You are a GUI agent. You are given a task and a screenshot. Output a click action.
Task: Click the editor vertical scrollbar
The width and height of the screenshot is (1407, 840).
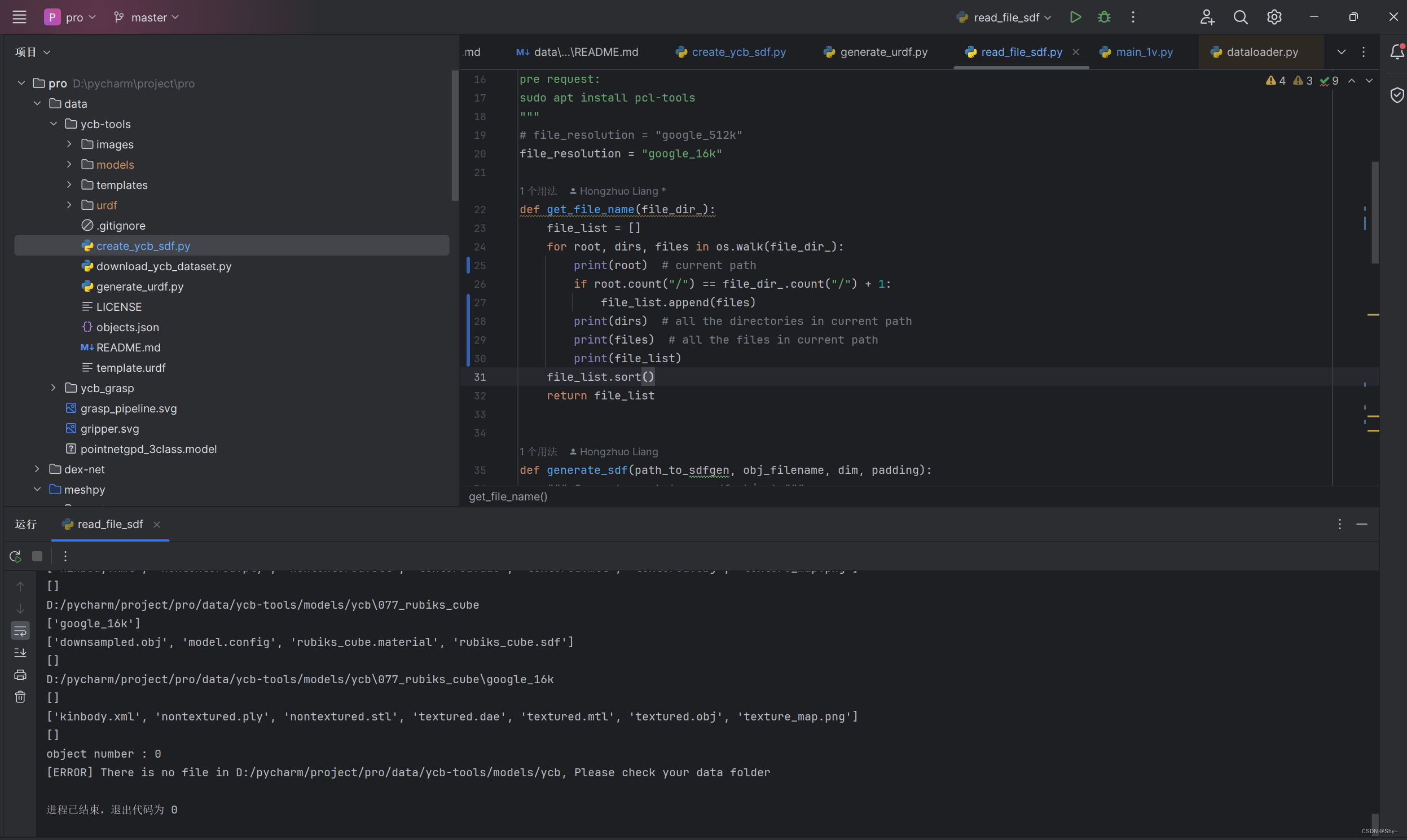pyautogui.click(x=1374, y=213)
